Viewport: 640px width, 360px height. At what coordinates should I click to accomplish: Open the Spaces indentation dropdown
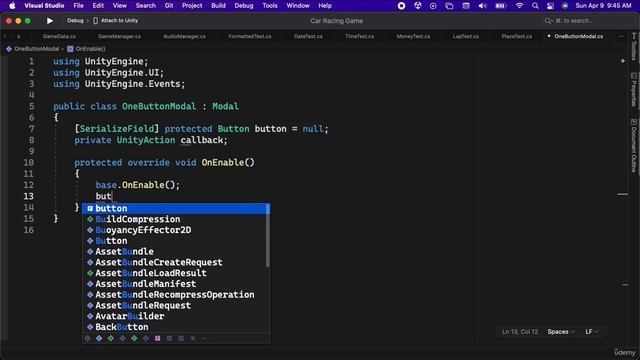pos(561,332)
